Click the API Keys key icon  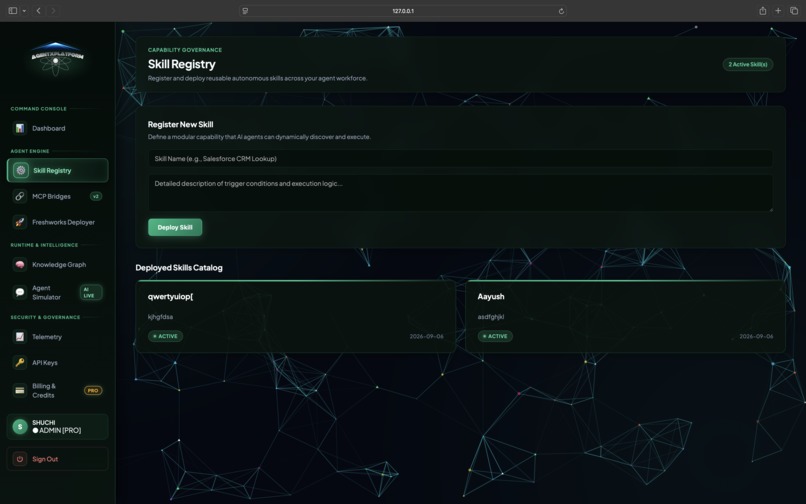coord(20,363)
